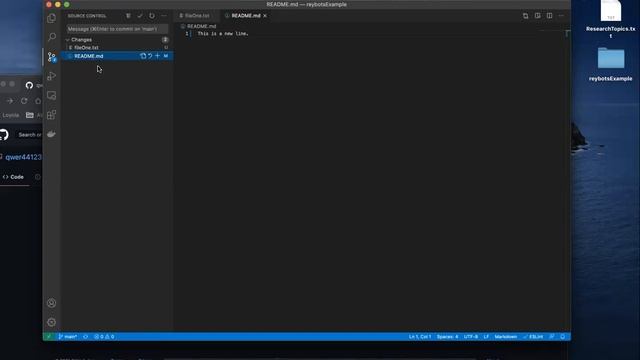Select fileOne.txt in Changes list
Screen dimensions: 640x360
(x=117, y=48)
